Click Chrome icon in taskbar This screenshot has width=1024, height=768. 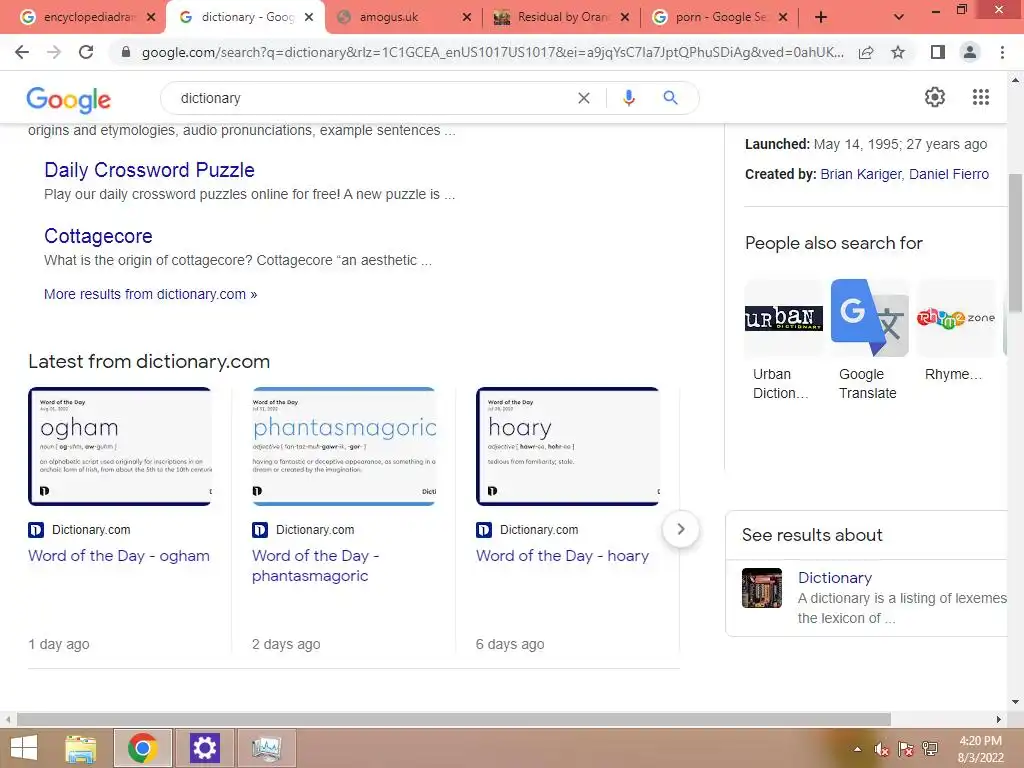pyautogui.click(x=142, y=748)
